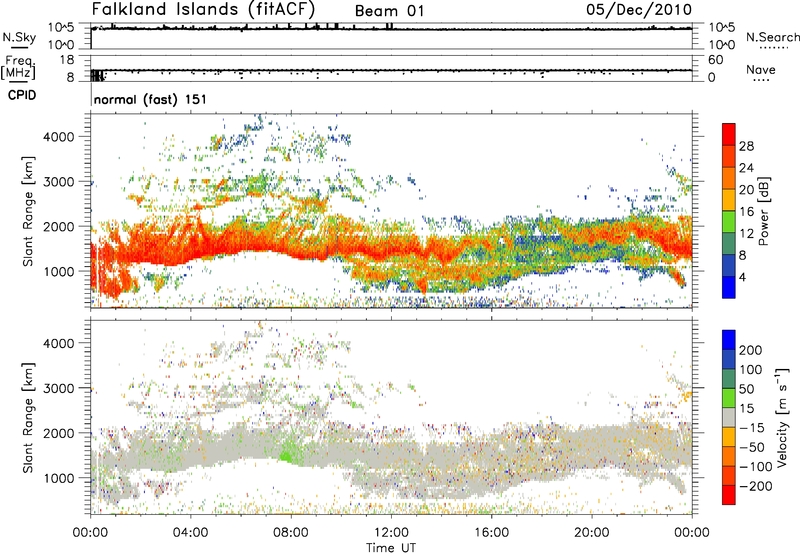Click 'Slant Range [km]' beside the power panel

(x=28, y=211)
